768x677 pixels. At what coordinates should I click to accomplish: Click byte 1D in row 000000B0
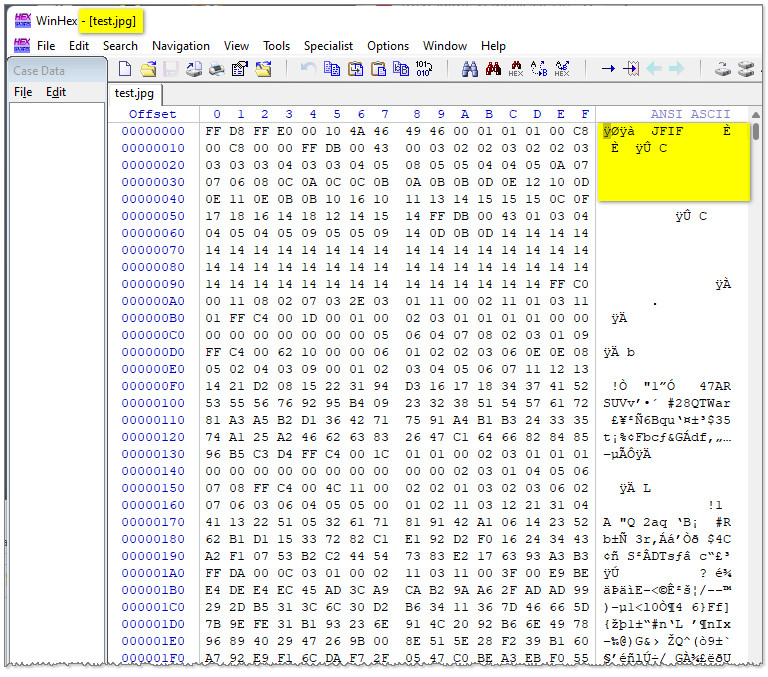click(x=309, y=318)
